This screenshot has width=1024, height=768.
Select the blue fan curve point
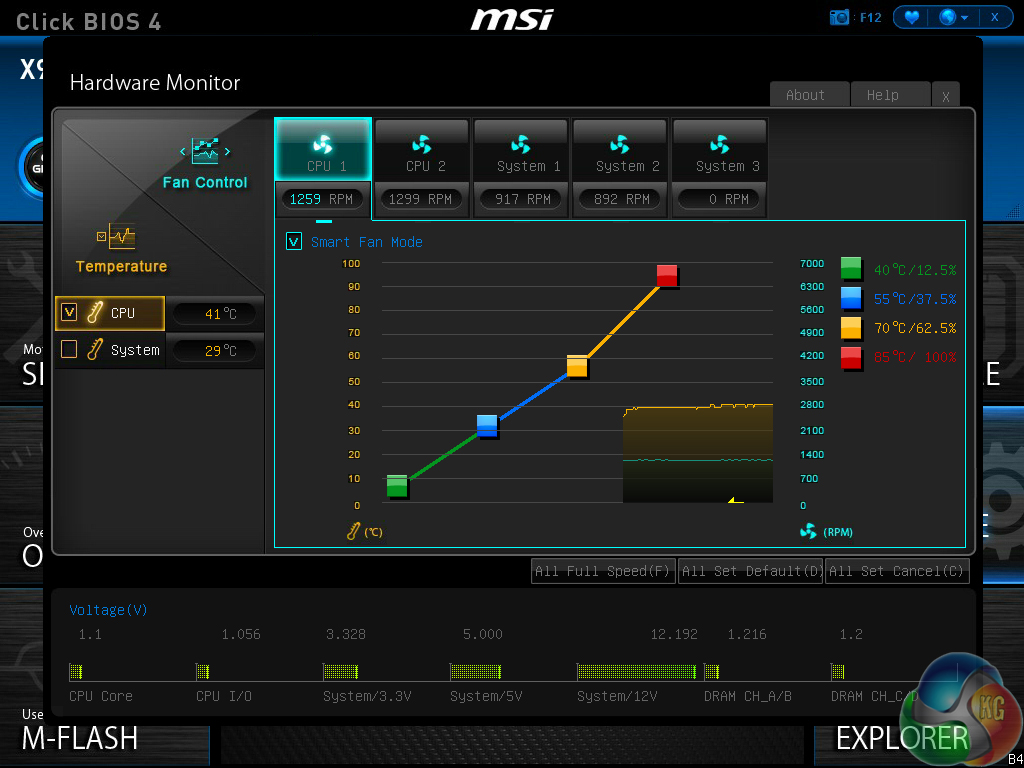487,425
